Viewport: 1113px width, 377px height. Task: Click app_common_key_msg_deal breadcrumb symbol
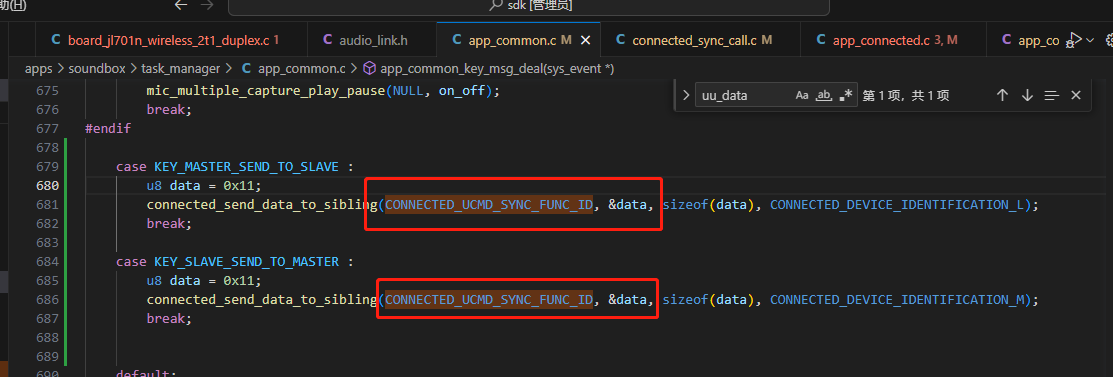[497, 69]
